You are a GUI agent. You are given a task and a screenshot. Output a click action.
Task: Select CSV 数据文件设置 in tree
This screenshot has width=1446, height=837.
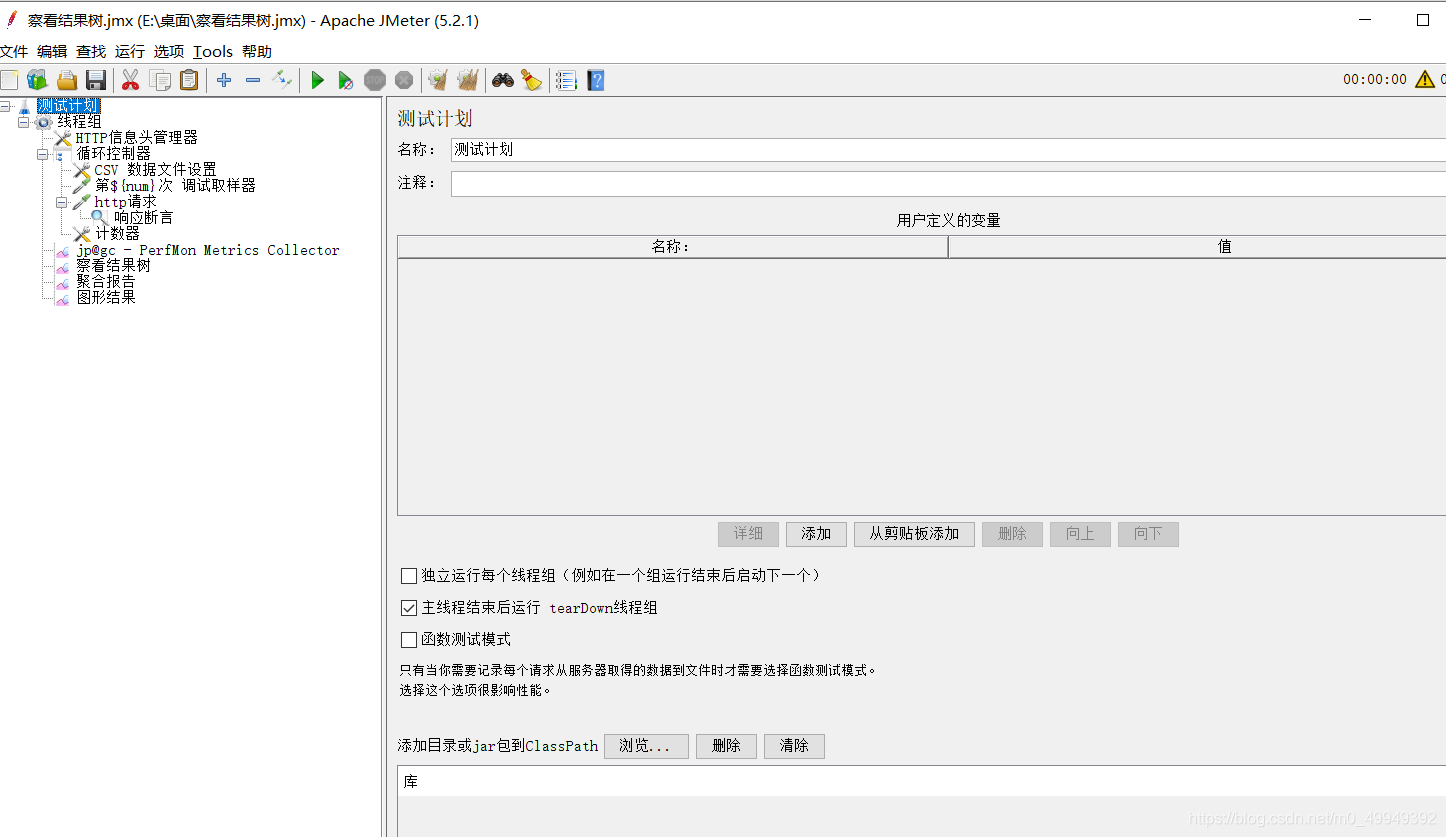tap(155, 170)
